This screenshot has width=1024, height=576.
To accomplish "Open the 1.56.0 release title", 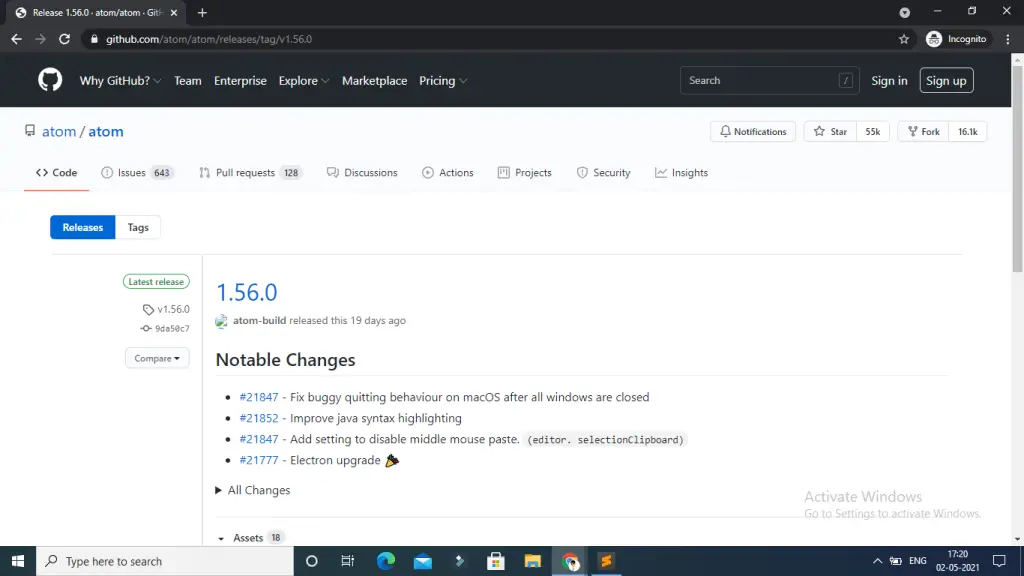I will coord(246,292).
